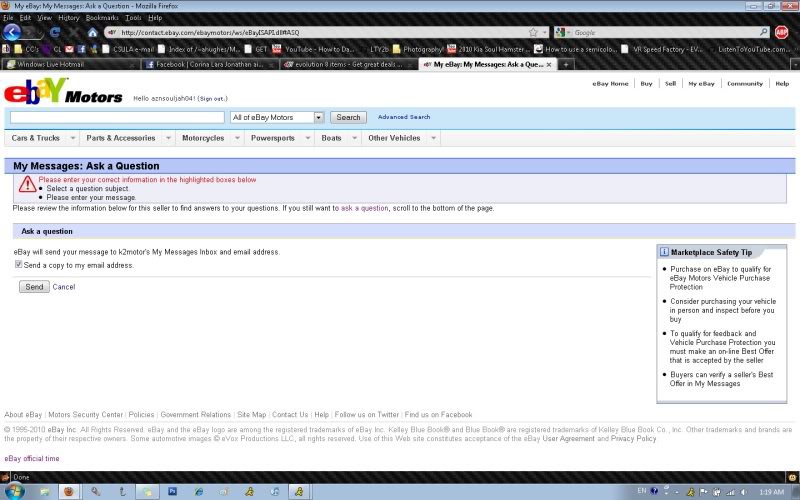Open the CSULA e-mail bookmark
The height and width of the screenshot is (500, 800).
pos(128,49)
